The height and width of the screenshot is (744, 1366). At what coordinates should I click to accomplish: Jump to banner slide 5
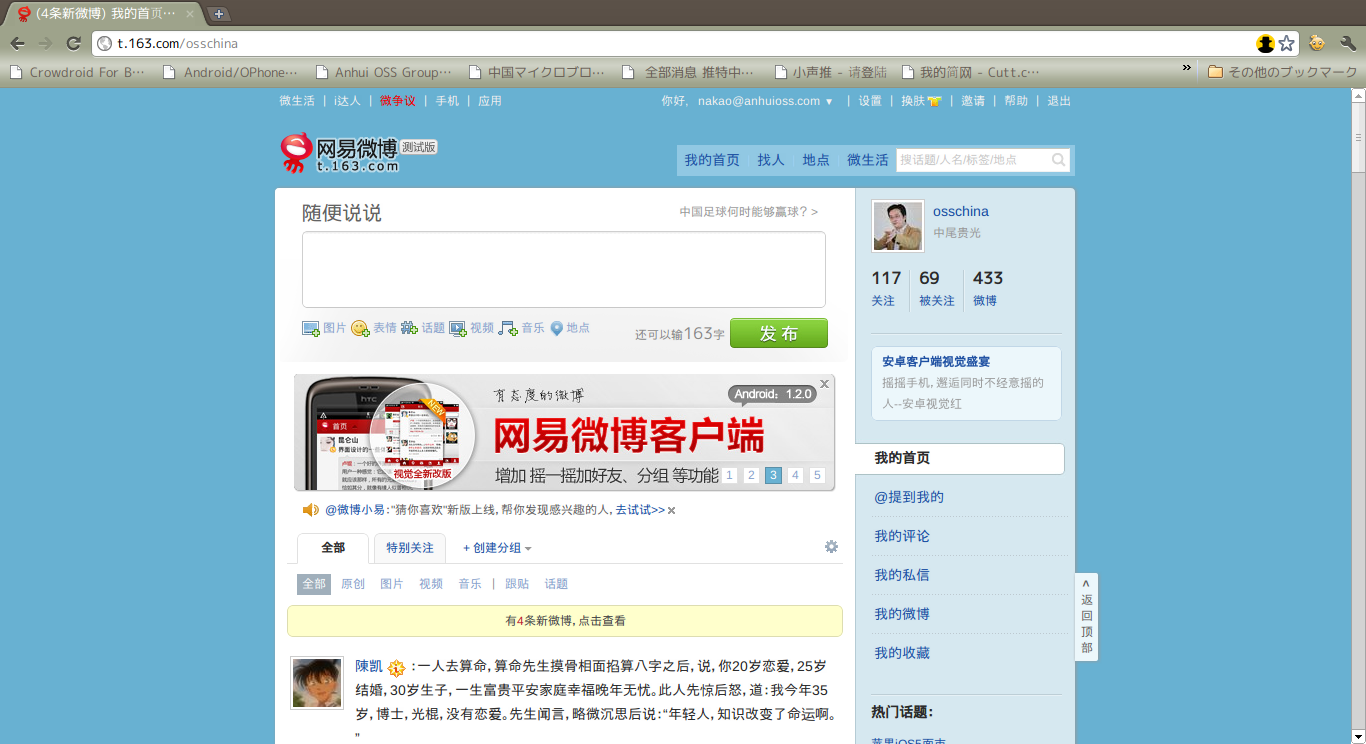(x=817, y=476)
